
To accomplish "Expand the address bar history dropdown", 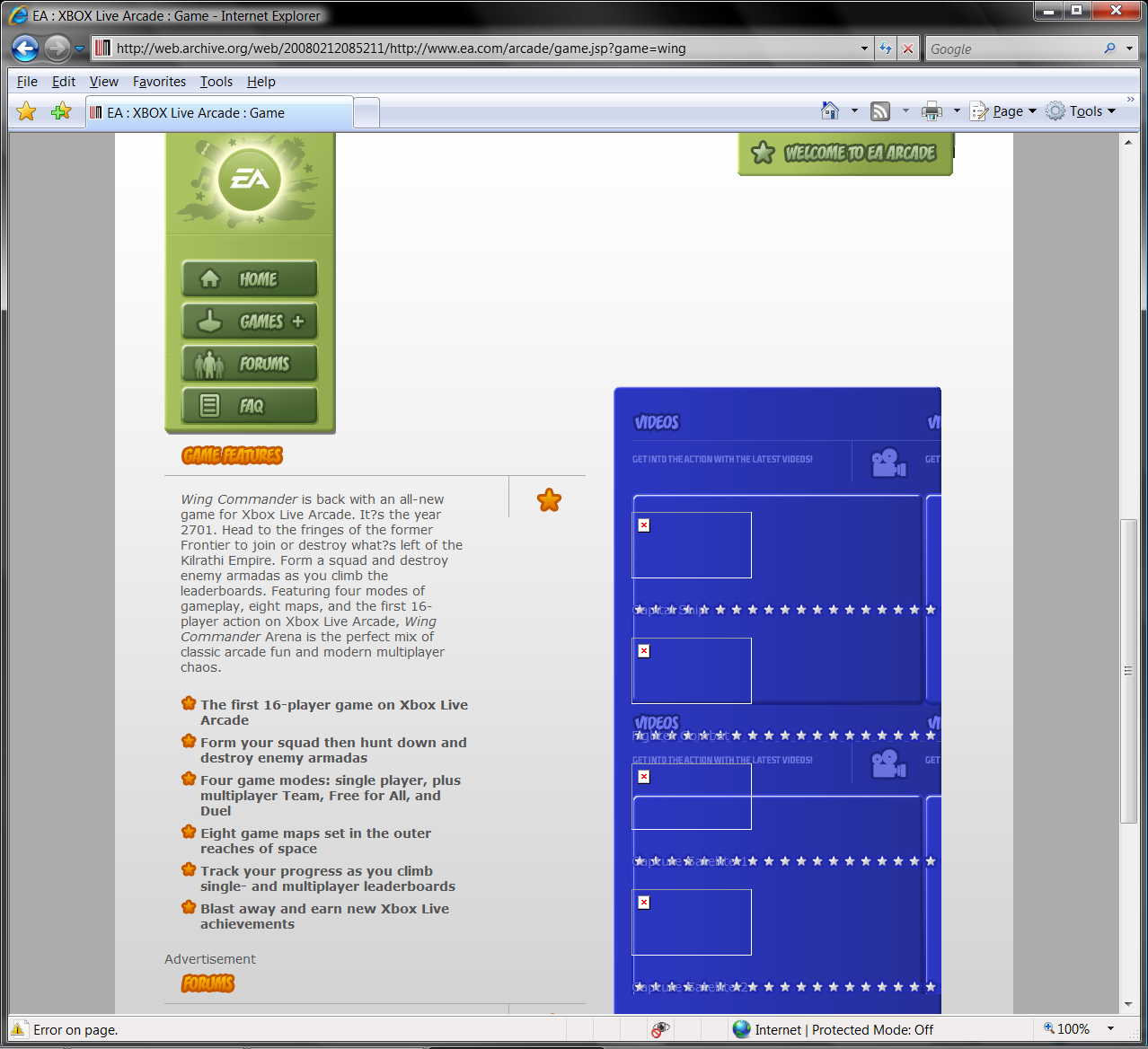I will pyautogui.click(x=864, y=48).
